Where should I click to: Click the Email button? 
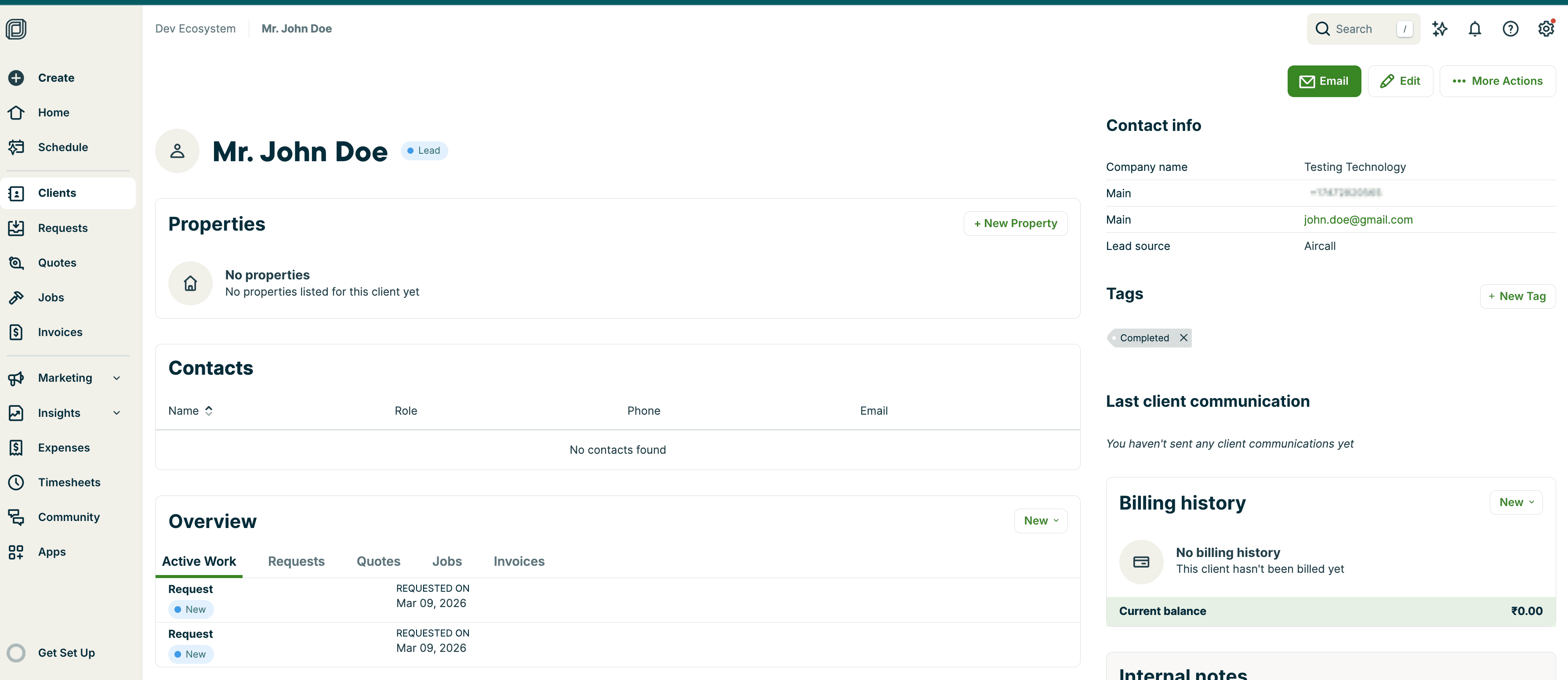[x=1325, y=81]
